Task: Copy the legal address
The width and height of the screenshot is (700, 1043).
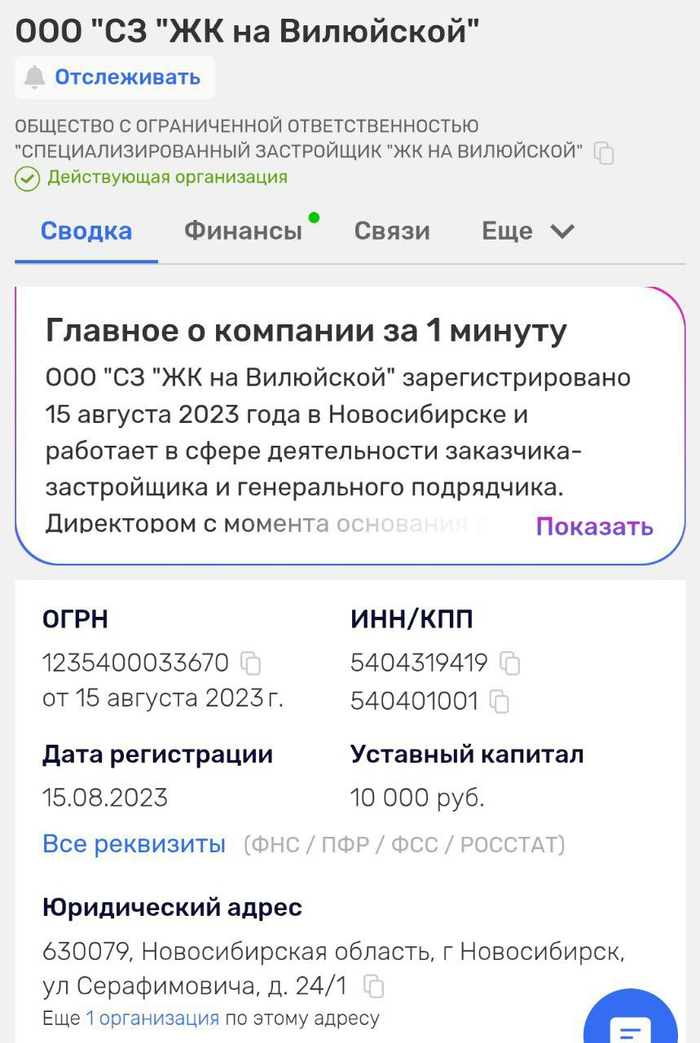Action: coord(374,987)
